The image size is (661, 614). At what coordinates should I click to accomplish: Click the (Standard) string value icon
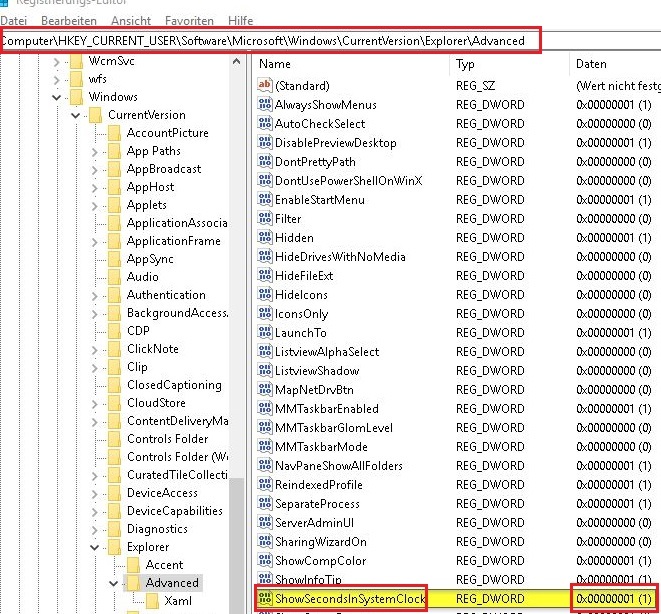click(265, 85)
